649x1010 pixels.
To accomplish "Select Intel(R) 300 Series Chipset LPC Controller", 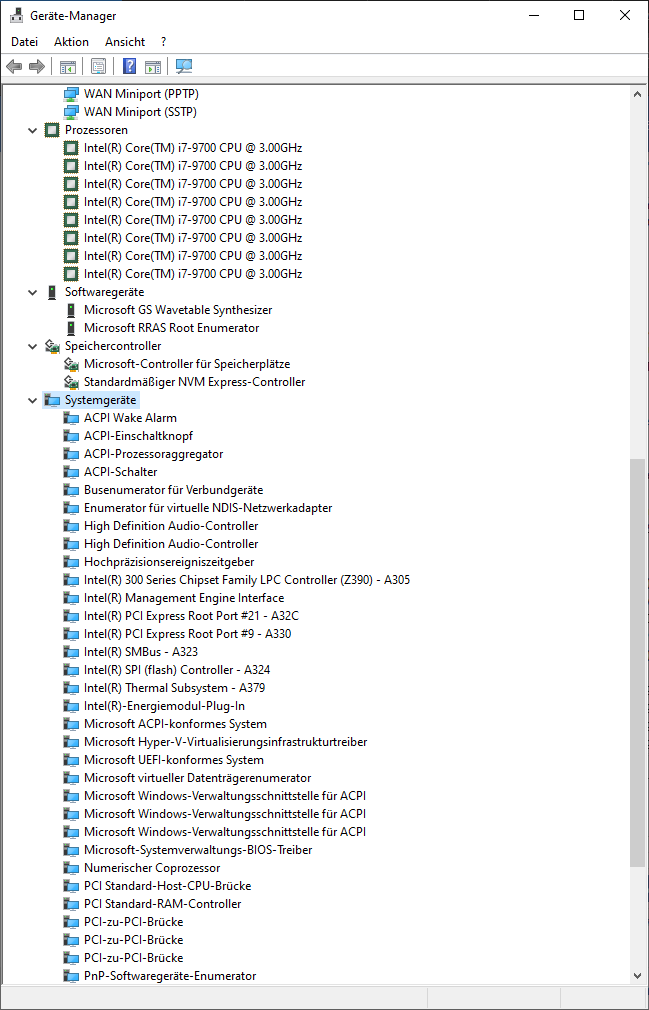I will click(x=247, y=580).
